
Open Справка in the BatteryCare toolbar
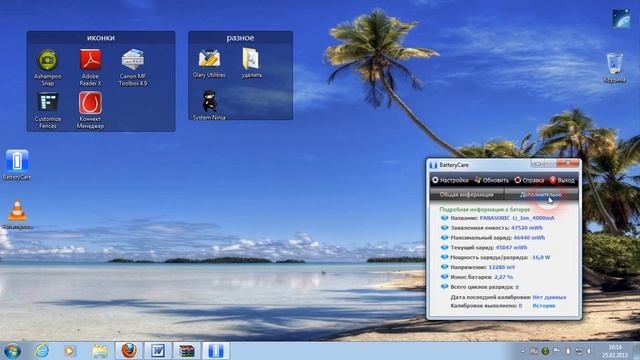(x=529, y=180)
